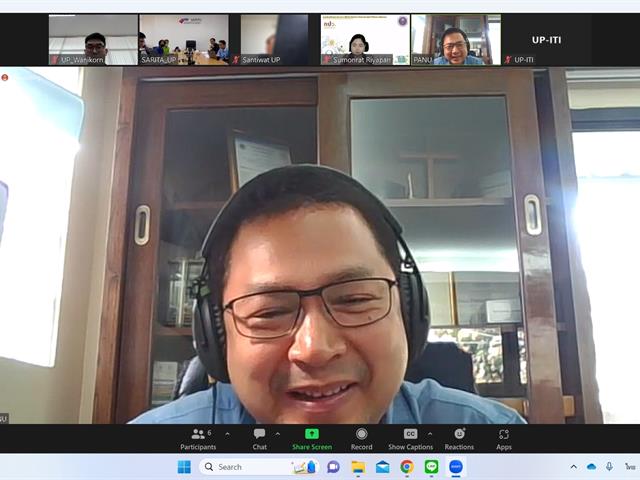
Task: Select the UP-ITI participant tile
Action: 546,40
